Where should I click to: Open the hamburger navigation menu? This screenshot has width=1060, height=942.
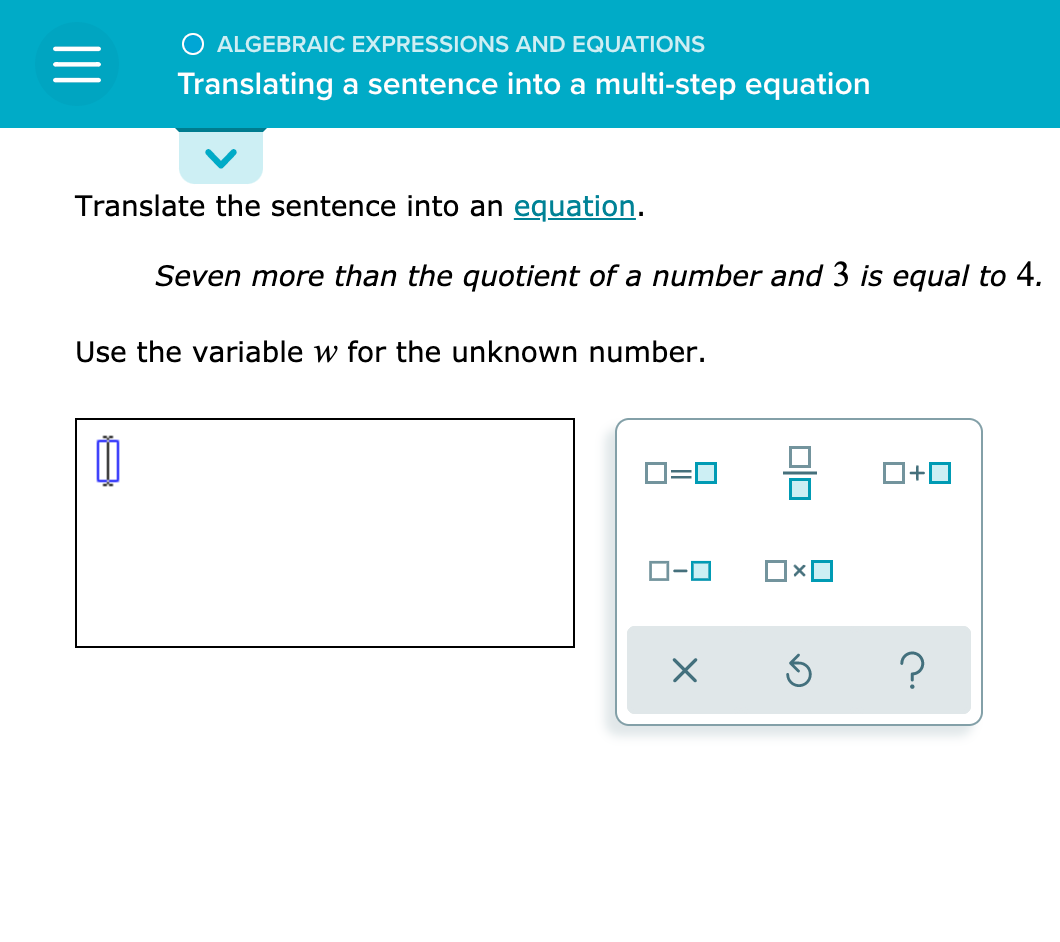tap(76, 63)
